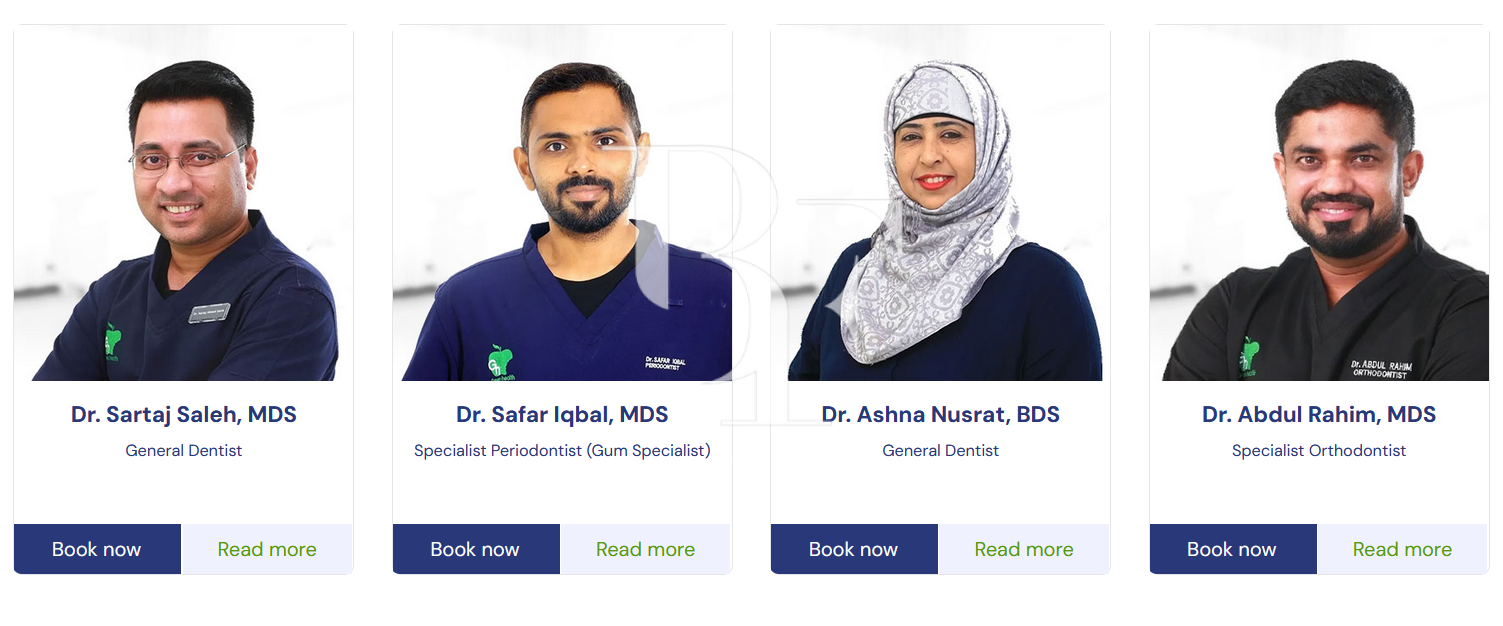This screenshot has height=626, width=1503.
Task: Click the Specialist Orthodontist specialty label
Action: tap(1319, 451)
